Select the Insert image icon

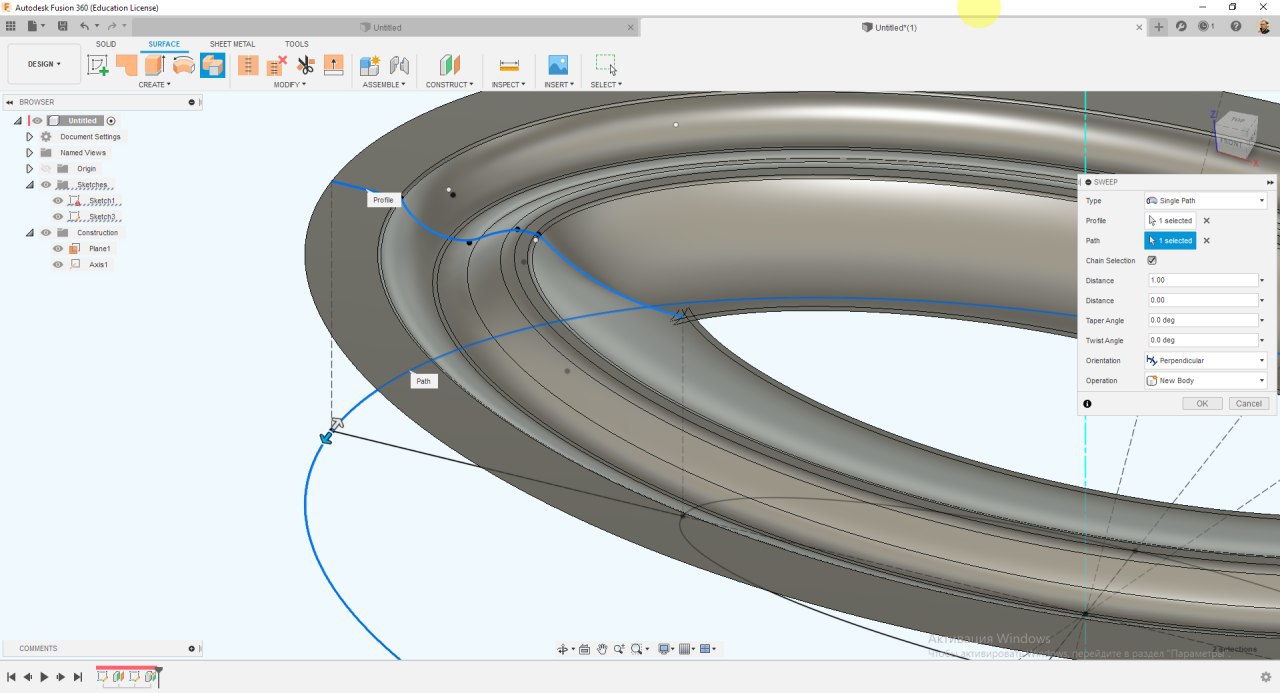click(x=558, y=65)
